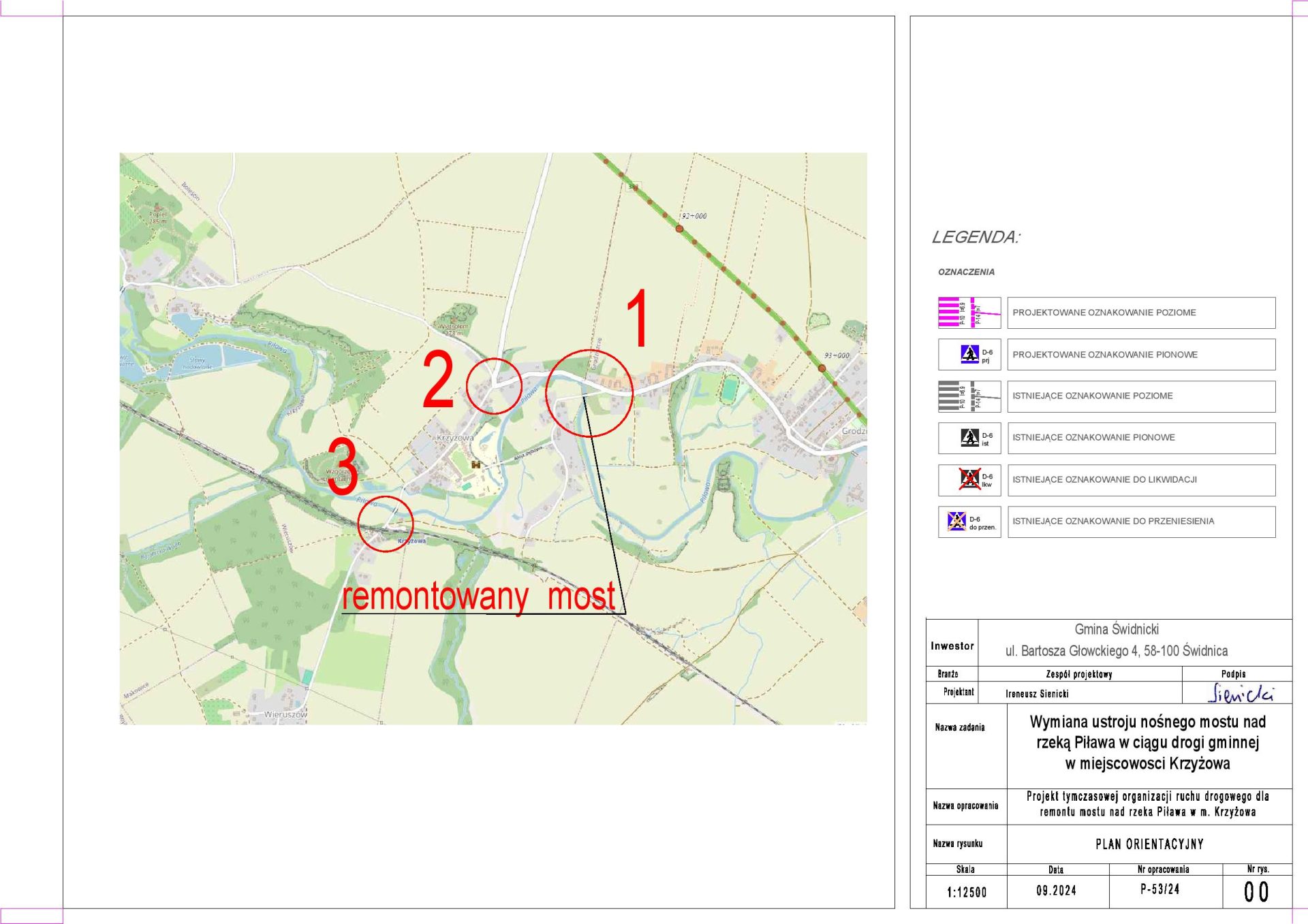Click the large red number 3 on the map
The height and width of the screenshot is (924, 1308).
[343, 466]
